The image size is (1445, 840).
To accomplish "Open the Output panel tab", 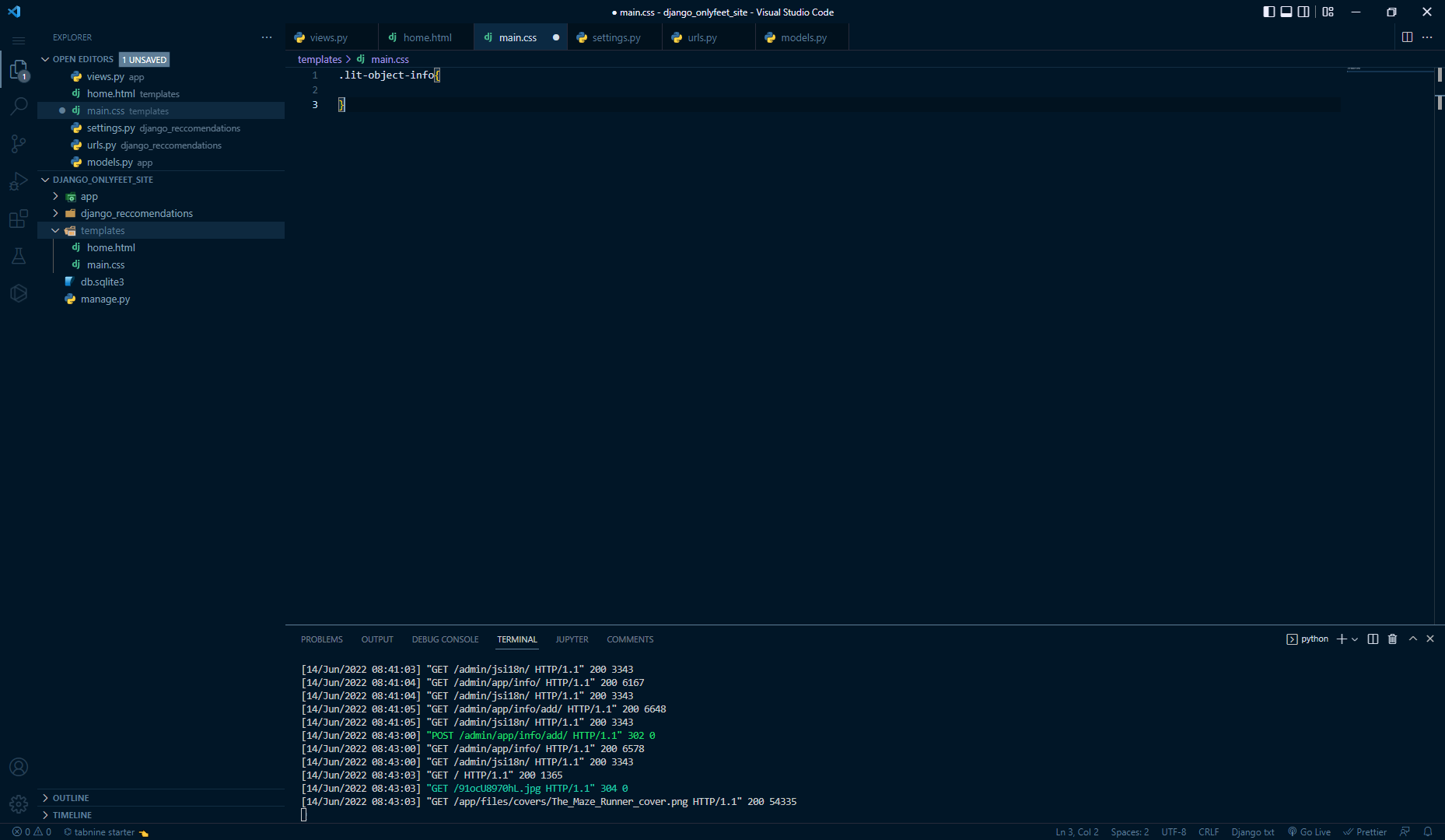I will [x=377, y=639].
